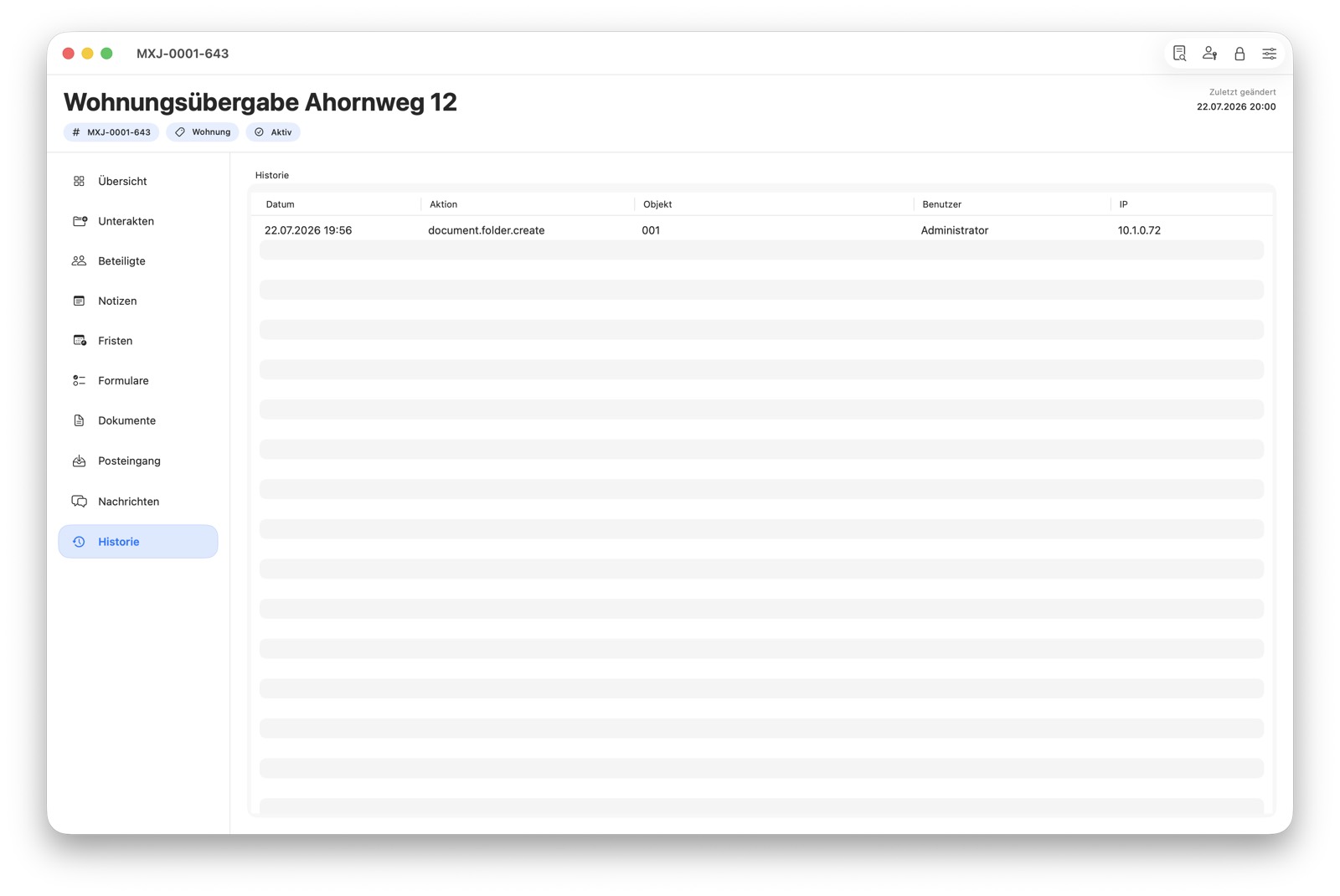Screen dimensions: 1340x896
Task: Click the Beteiligte people icon
Action: (79, 261)
